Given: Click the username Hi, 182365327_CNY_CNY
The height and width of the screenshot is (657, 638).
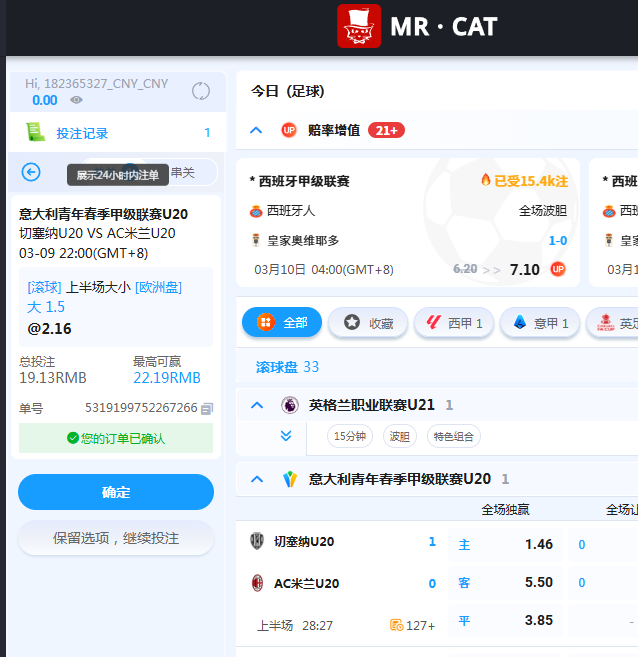Looking at the screenshot, I should point(97,84).
